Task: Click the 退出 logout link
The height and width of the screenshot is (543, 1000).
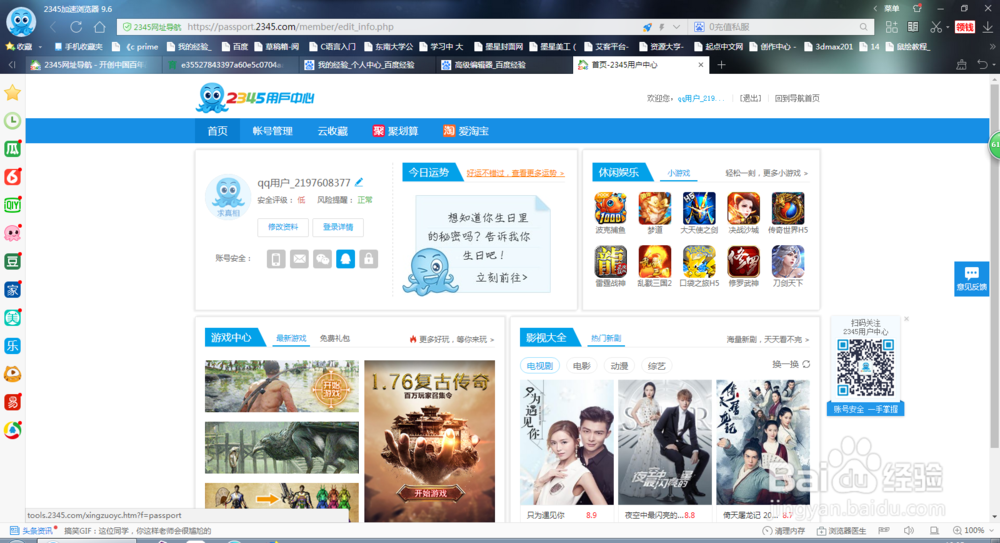Action: [x=750, y=98]
